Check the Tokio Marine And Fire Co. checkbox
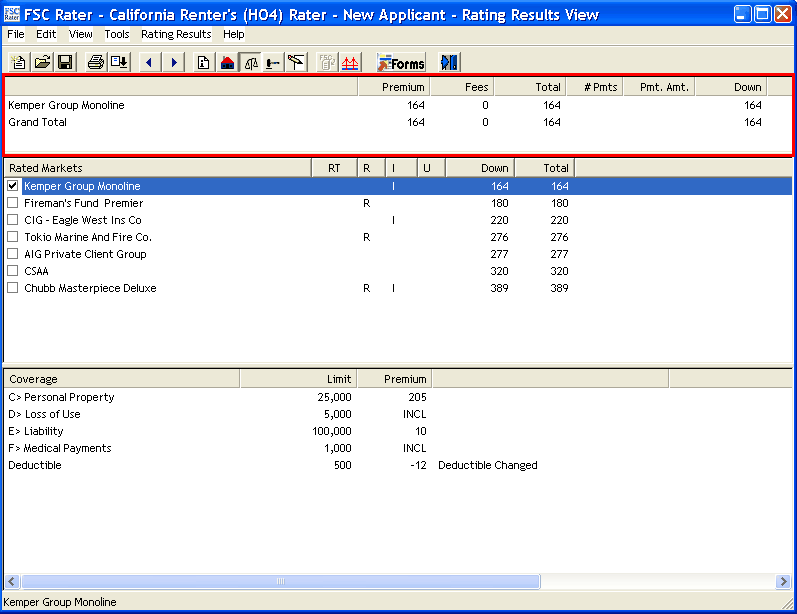 point(13,237)
